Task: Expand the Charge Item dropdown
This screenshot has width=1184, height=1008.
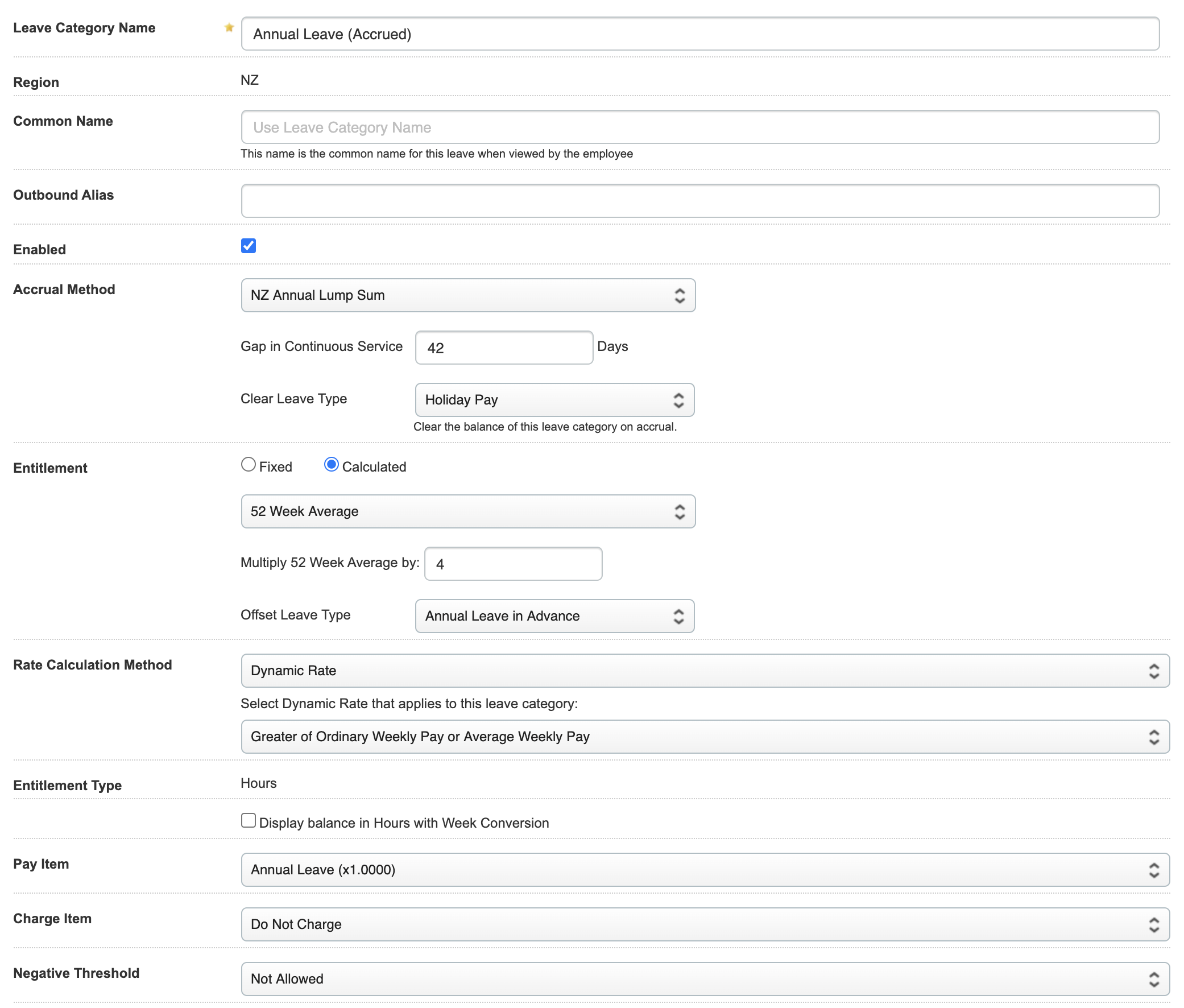Action: click(704, 924)
